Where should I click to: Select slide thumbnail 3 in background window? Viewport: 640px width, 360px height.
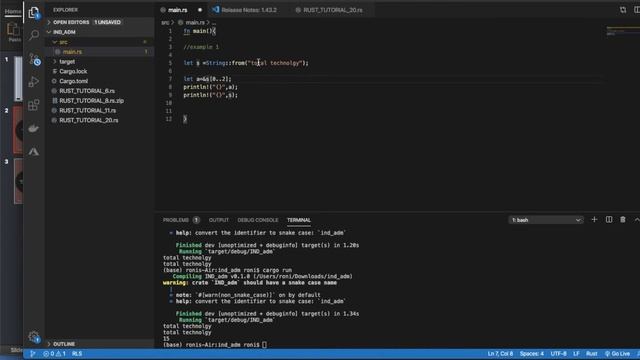tap(18, 181)
